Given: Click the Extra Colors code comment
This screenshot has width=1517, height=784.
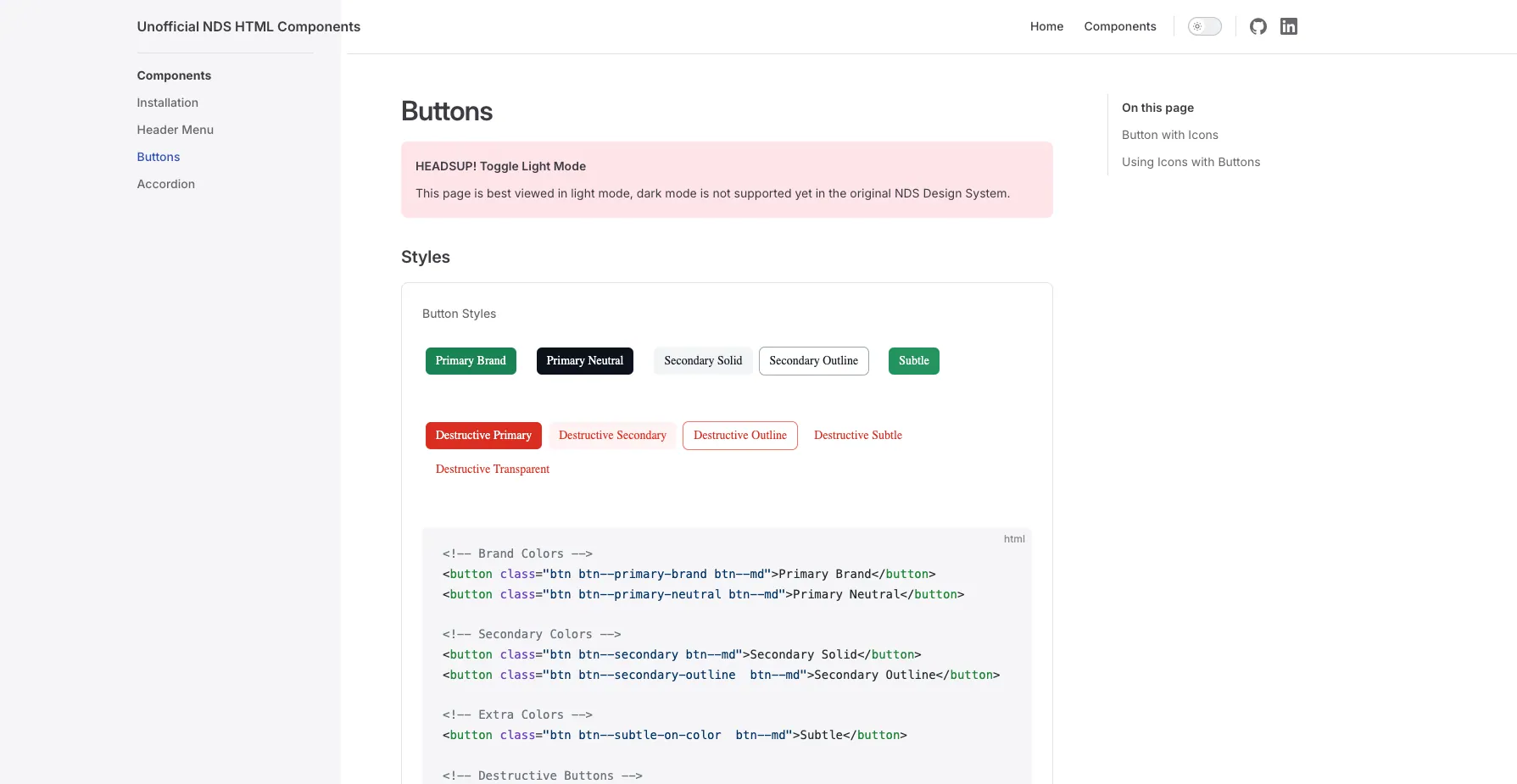Looking at the screenshot, I should coord(517,714).
